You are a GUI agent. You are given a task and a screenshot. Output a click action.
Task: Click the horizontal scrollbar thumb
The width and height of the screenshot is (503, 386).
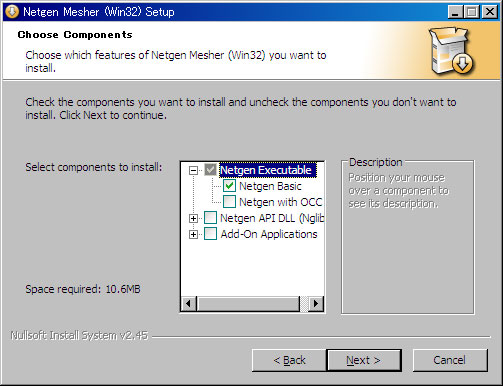pos(248,303)
